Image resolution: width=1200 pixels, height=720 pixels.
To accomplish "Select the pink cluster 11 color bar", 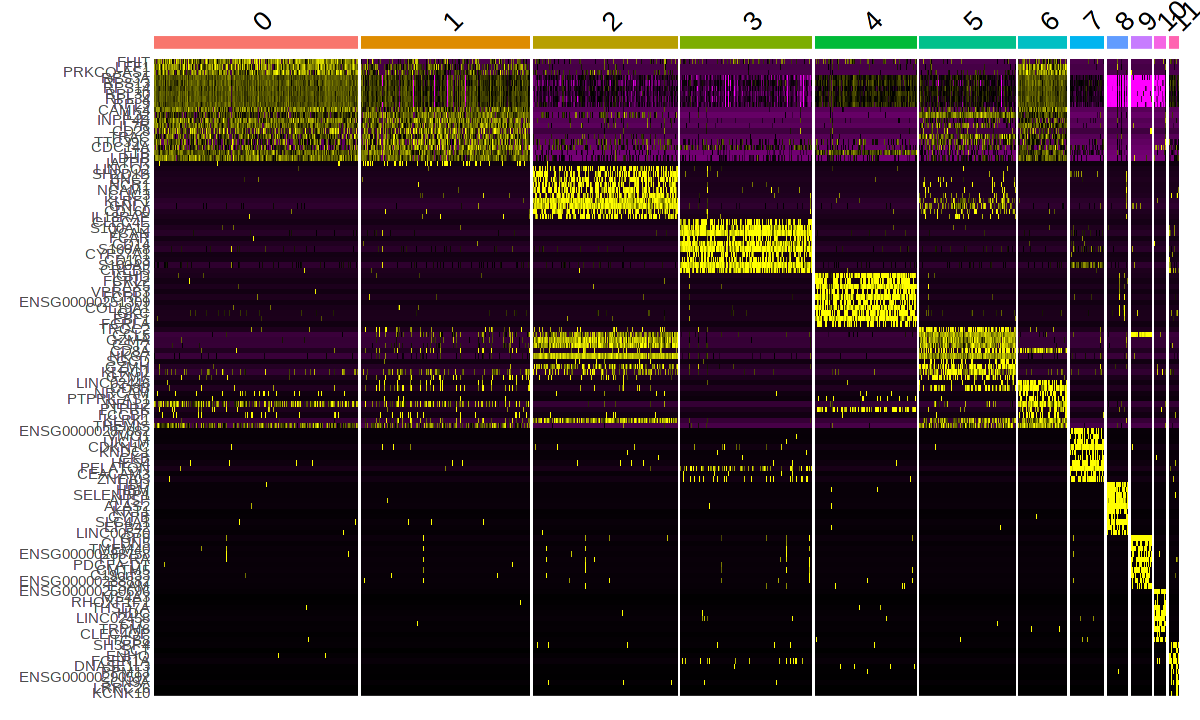I will (1174, 42).
